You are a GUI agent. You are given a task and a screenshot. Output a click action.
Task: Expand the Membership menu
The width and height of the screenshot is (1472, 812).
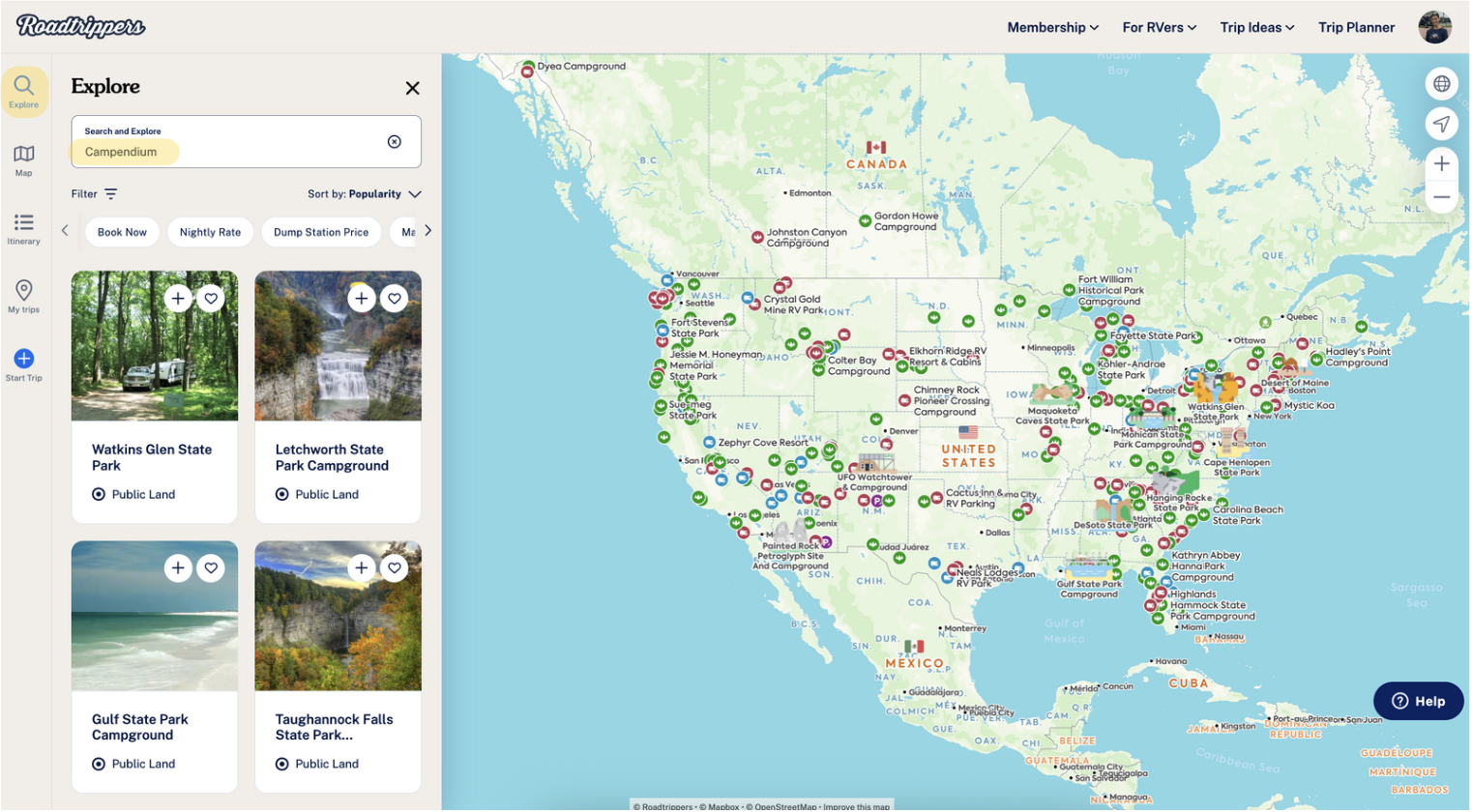tap(1053, 27)
